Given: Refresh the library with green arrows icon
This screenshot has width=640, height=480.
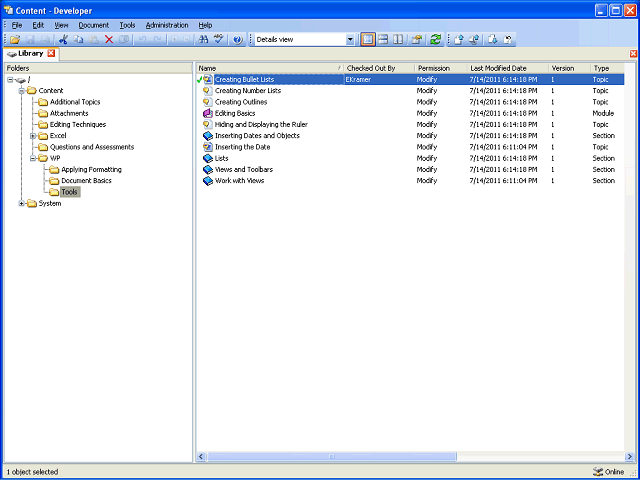Looking at the screenshot, I should click(x=436, y=40).
